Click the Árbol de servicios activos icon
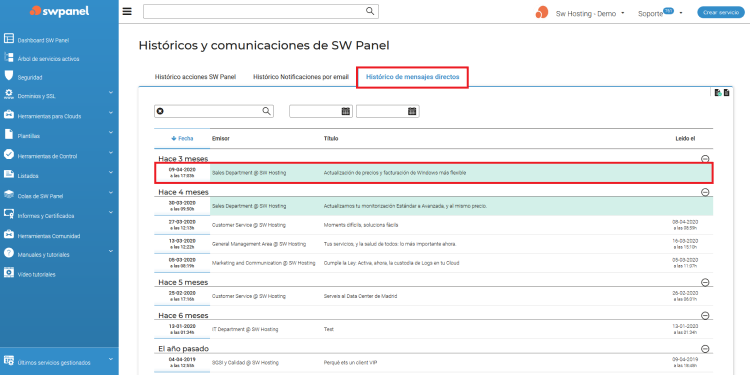Image resolution: width=750 pixels, height=375 pixels. click(x=9, y=57)
